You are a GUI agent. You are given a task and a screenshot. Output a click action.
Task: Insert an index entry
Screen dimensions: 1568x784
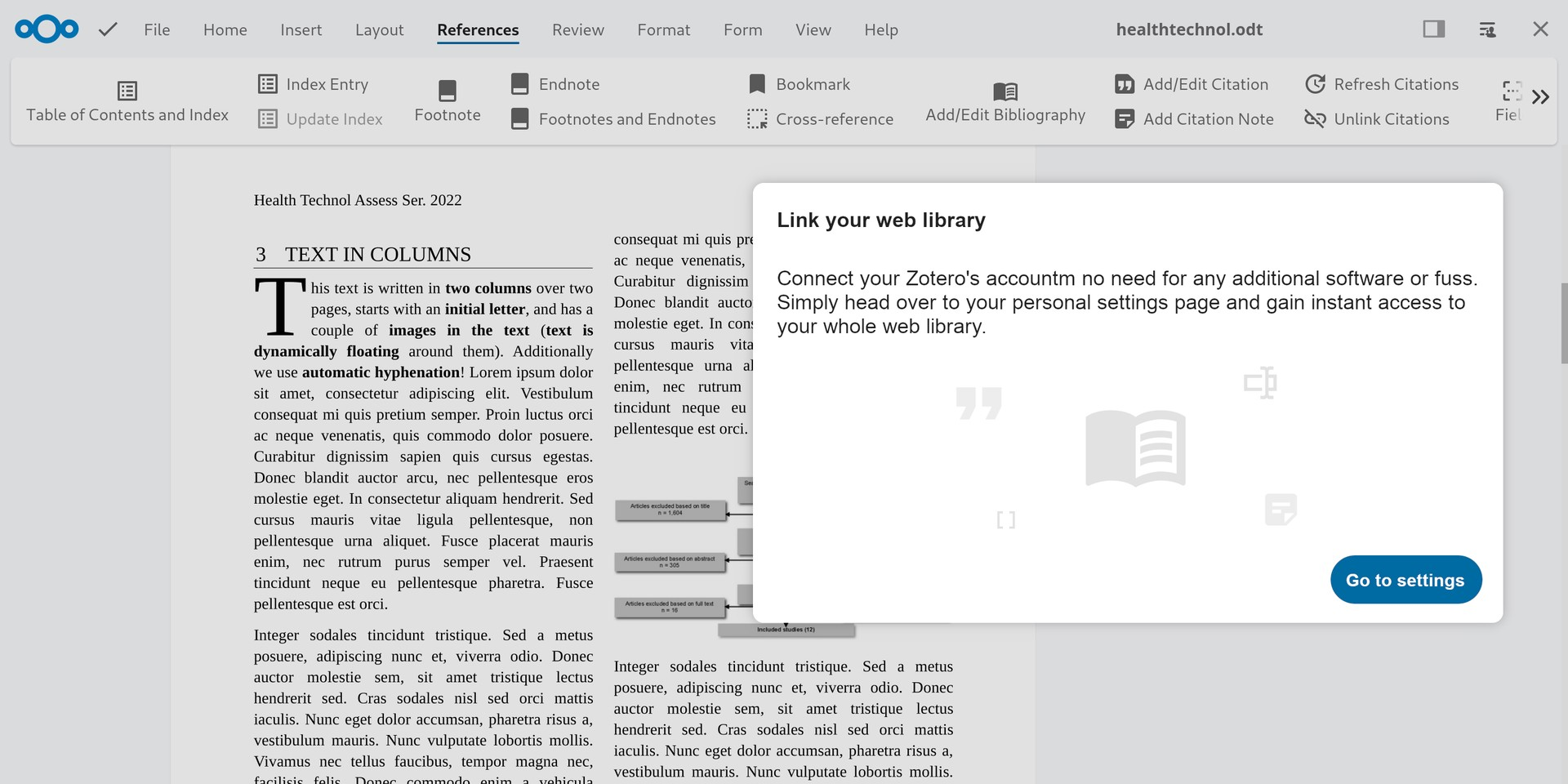pyautogui.click(x=314, y=84)
